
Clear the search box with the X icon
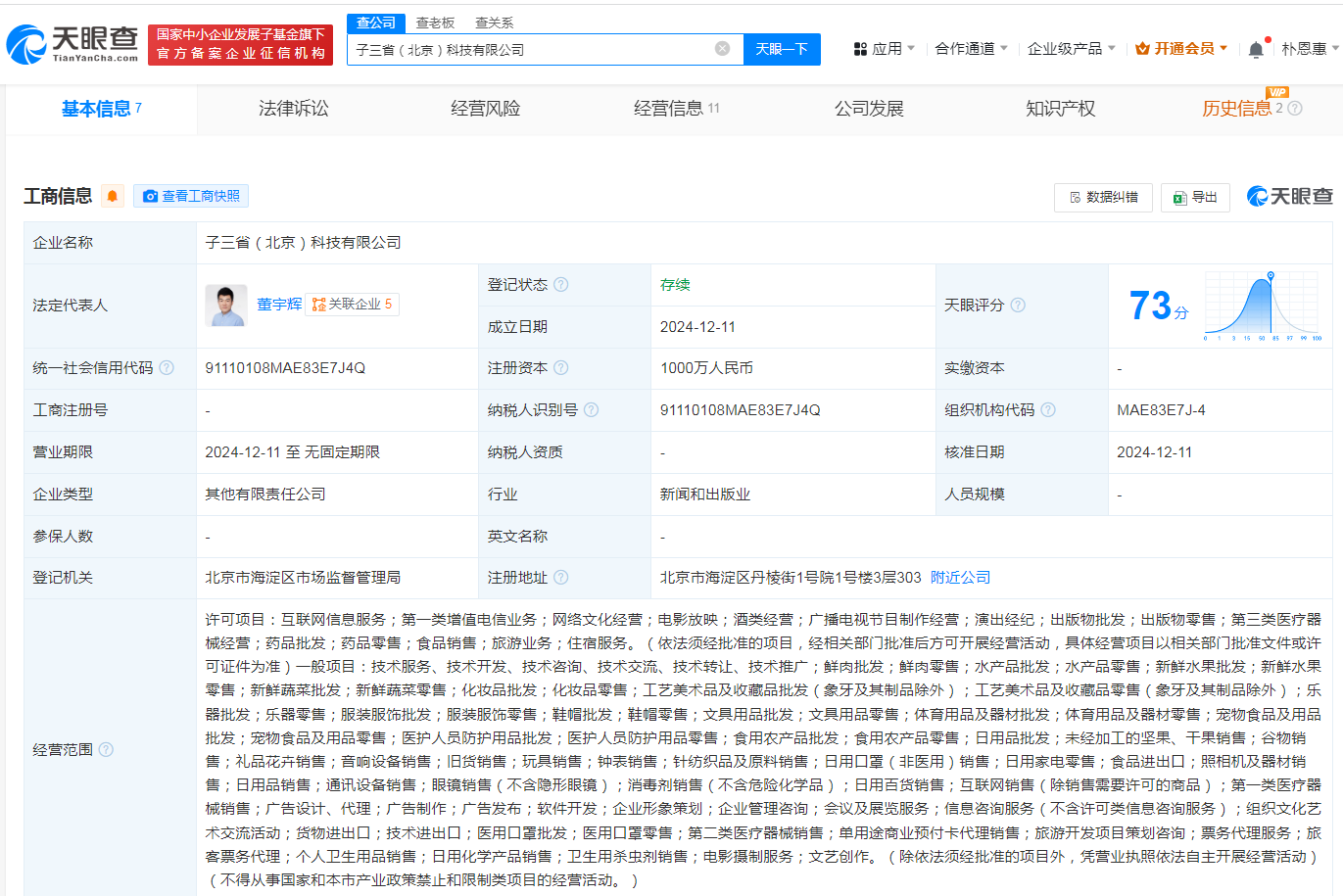point(722,49)
